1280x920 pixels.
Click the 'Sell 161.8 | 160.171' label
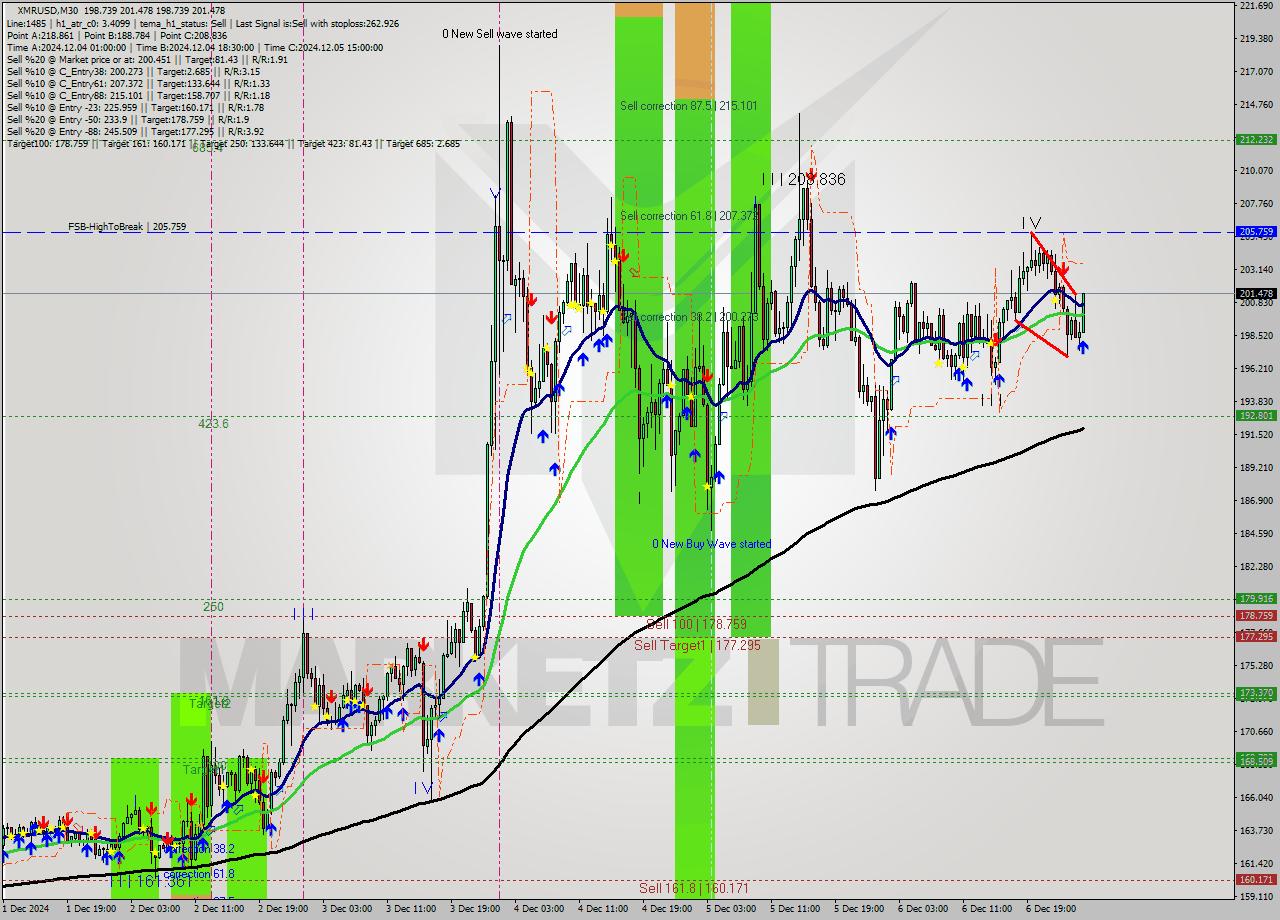pos(693,888)
